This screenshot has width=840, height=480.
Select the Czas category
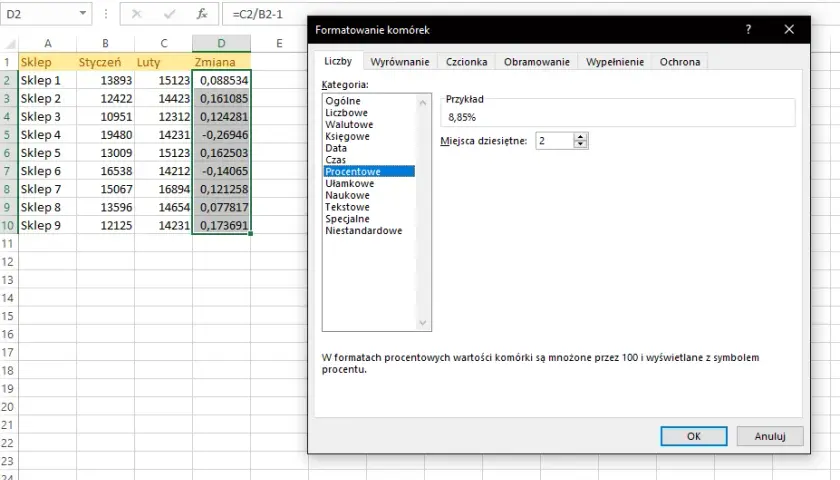[369, 160]
